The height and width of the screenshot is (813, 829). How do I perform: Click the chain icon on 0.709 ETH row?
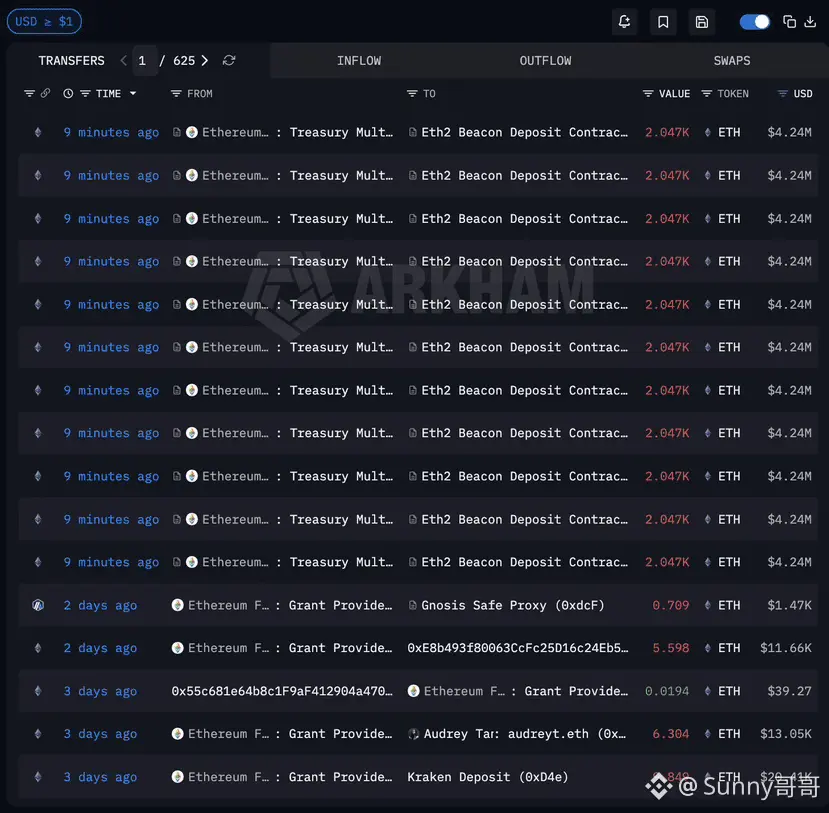(x=38, y=605)
